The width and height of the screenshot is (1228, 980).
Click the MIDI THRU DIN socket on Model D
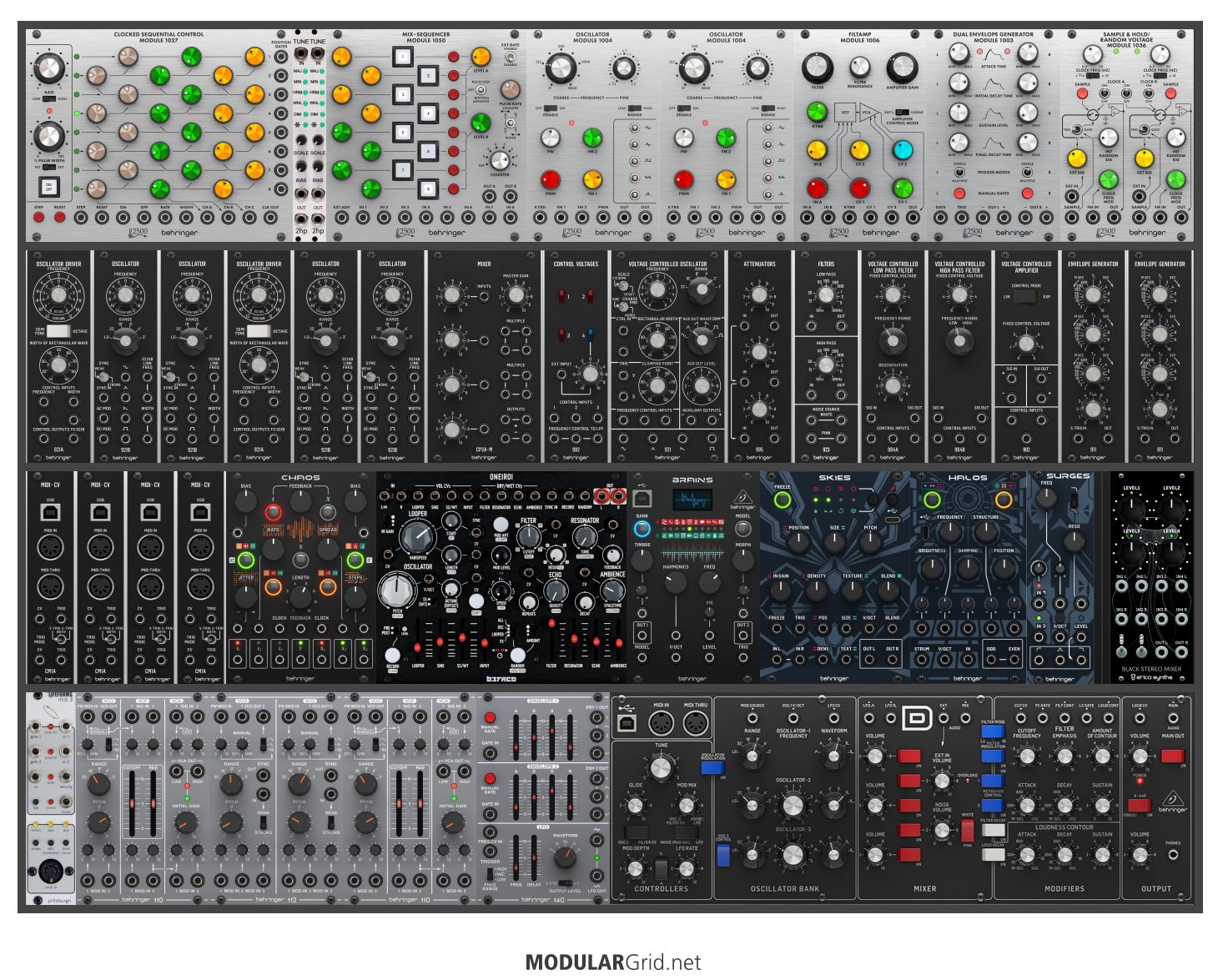coord(696,722)
